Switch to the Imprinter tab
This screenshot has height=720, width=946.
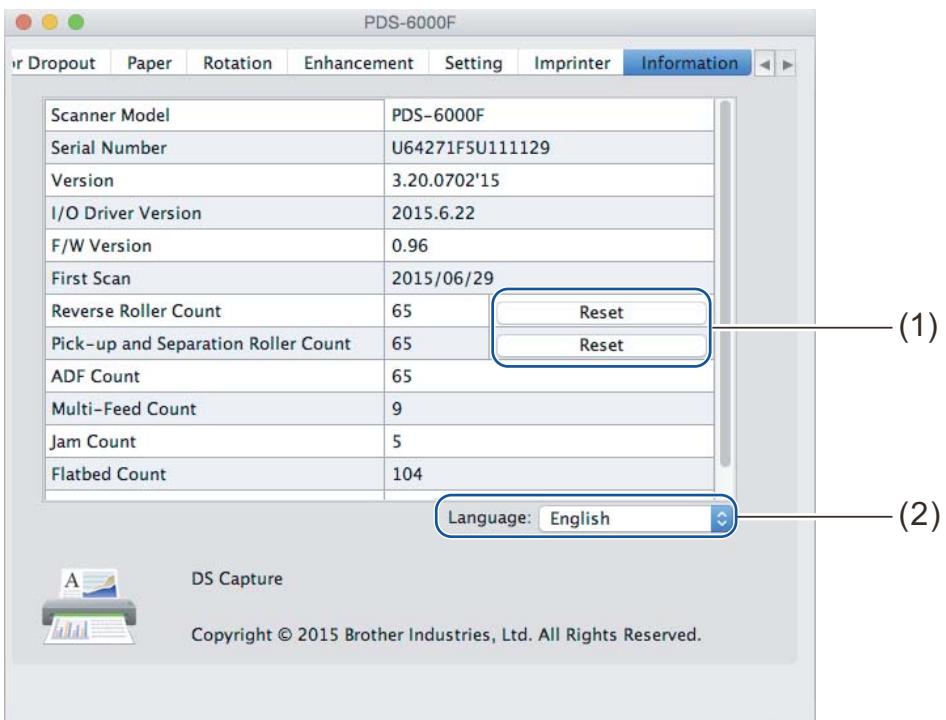tap(571, 63)
